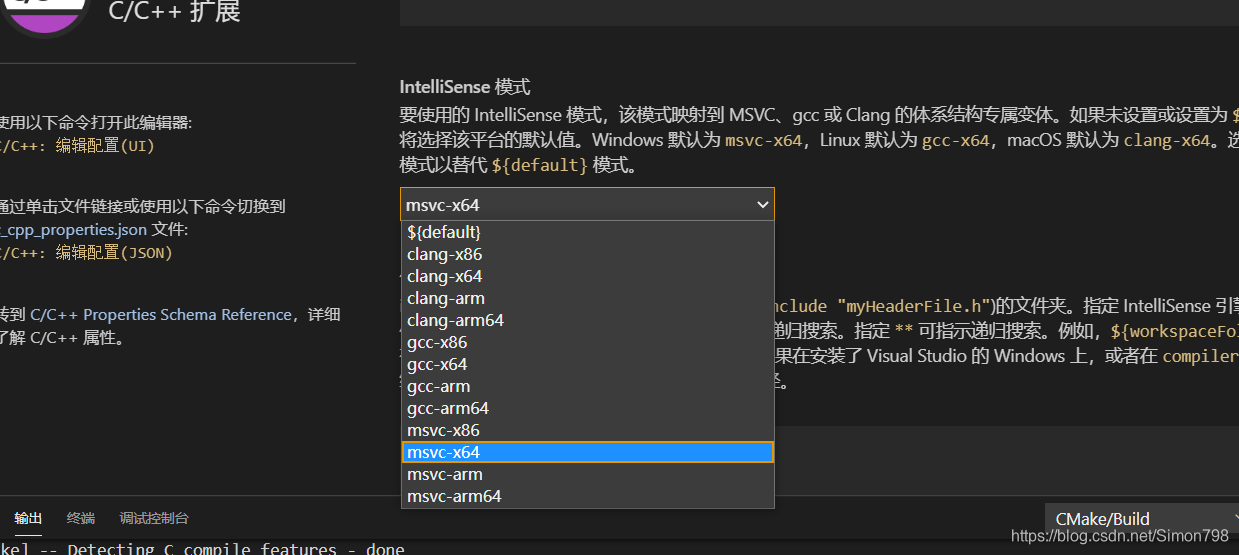Click the IntelliSense 模式 heading

465,87
